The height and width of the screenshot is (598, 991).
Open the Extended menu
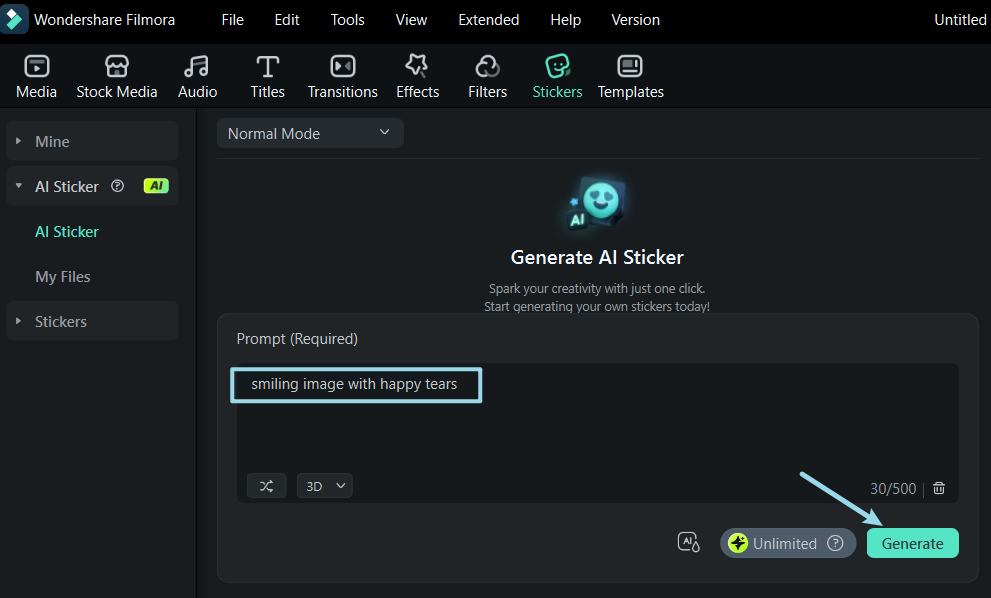489,20
